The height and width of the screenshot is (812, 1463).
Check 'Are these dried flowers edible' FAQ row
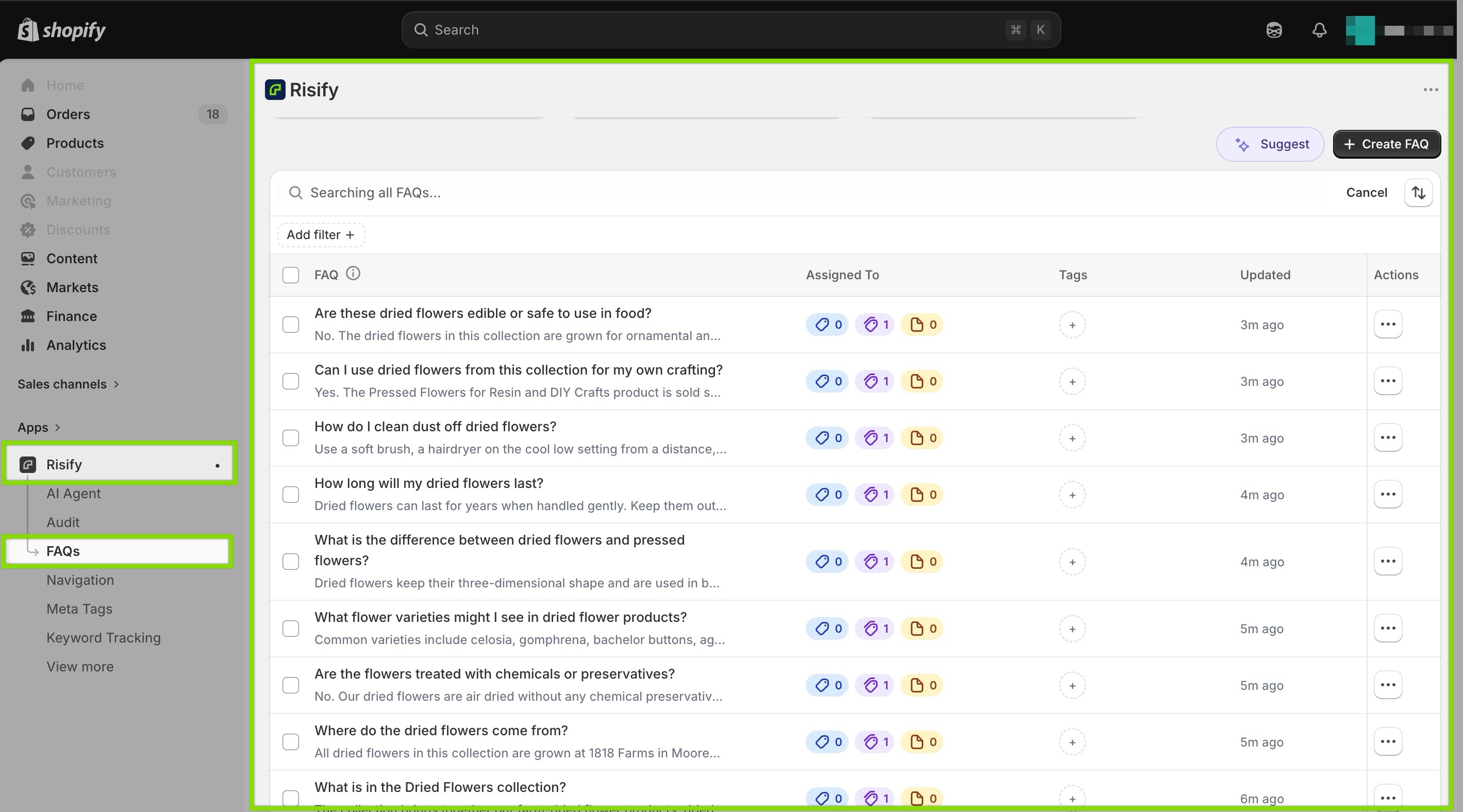click(x=290, y=325)
